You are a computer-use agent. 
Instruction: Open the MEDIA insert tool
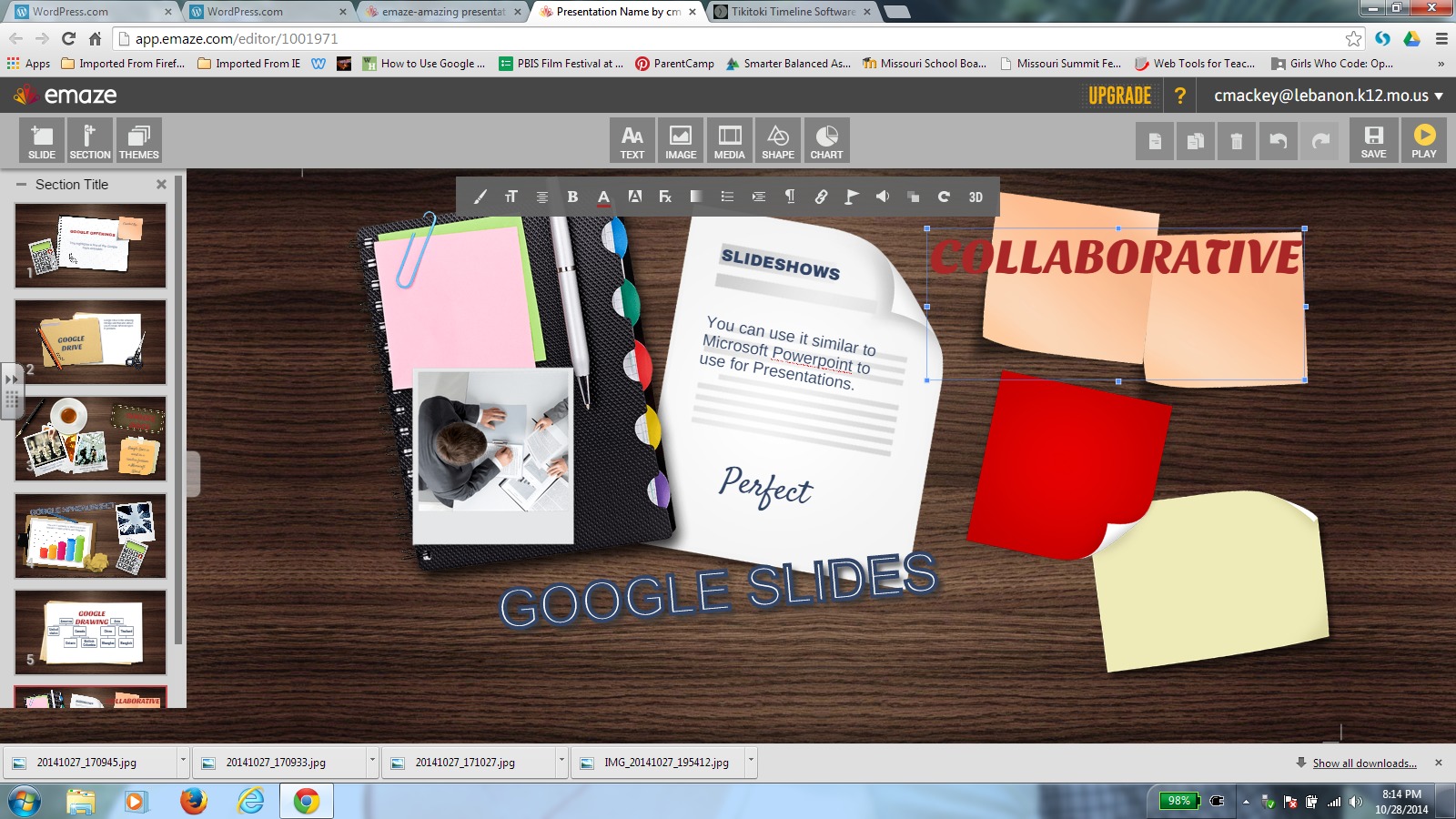(729, 140)
